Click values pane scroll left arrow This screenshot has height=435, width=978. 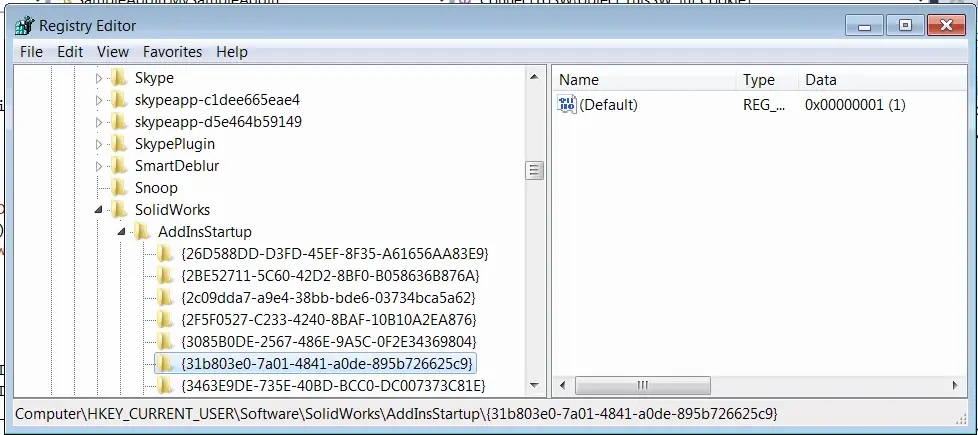[x=563, y=386]
